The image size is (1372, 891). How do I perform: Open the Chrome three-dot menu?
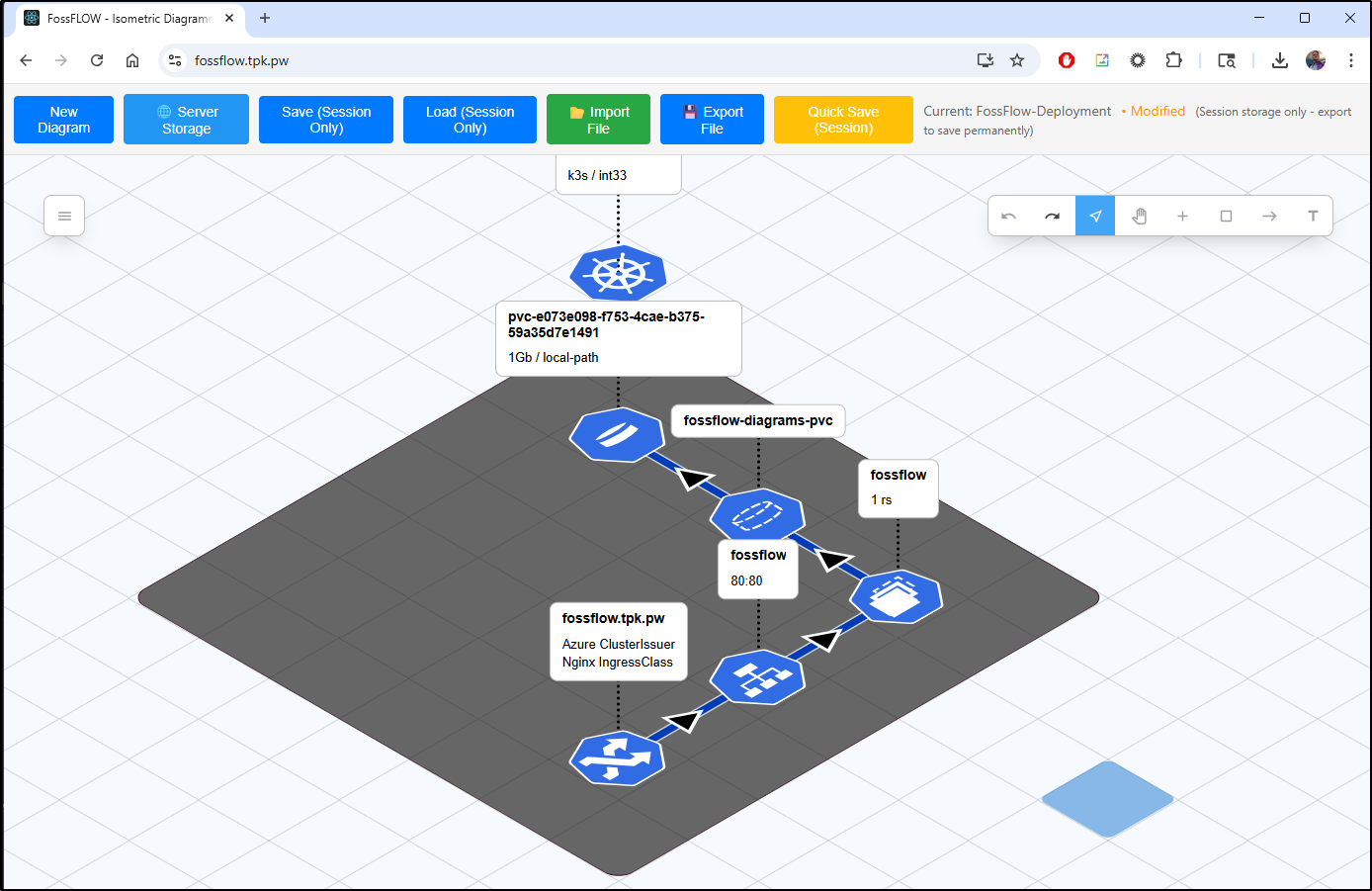[x=1350, y=60]
